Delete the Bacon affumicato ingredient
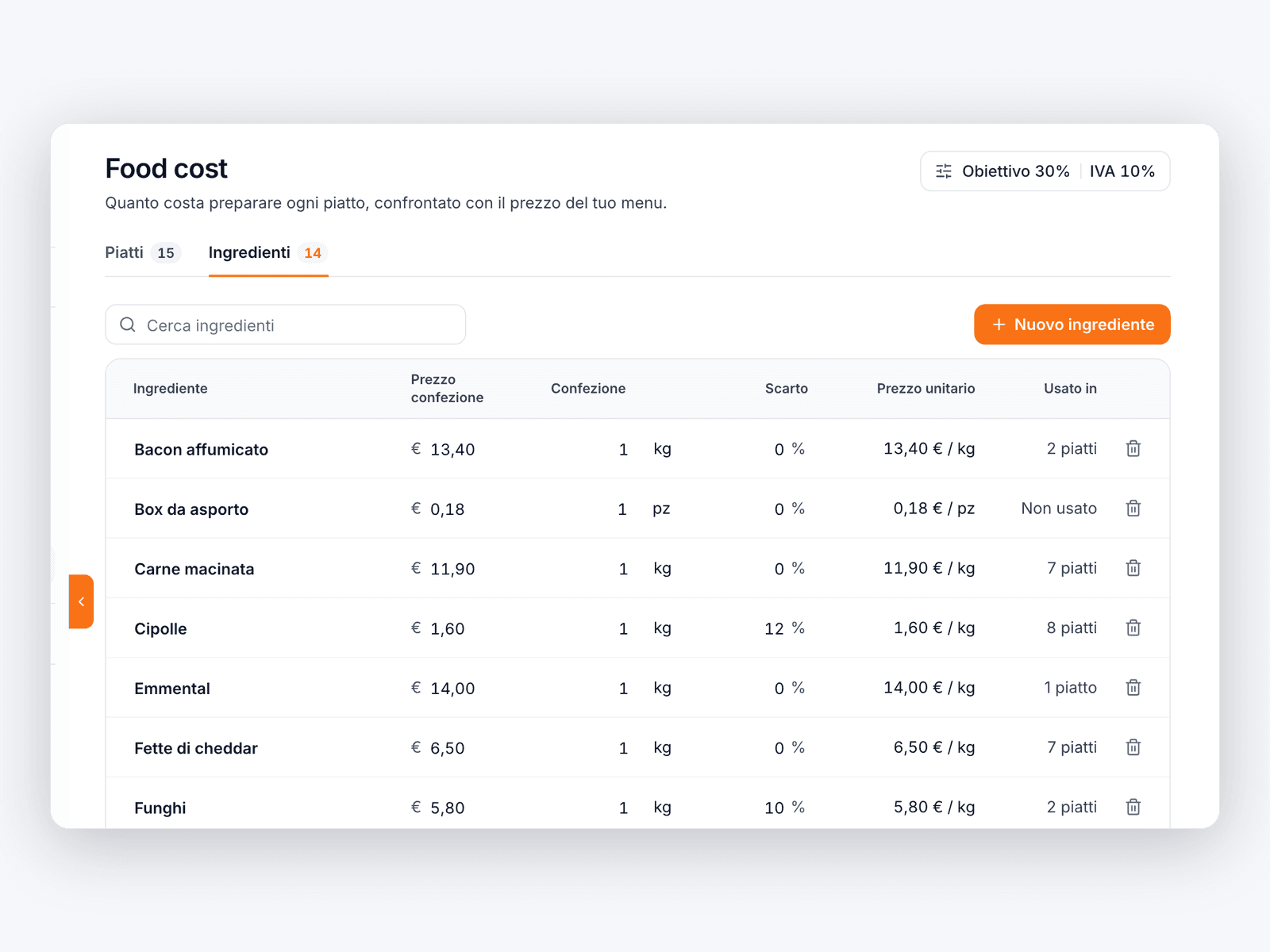Screen dimensions: 1270x952 [1133, 449]
